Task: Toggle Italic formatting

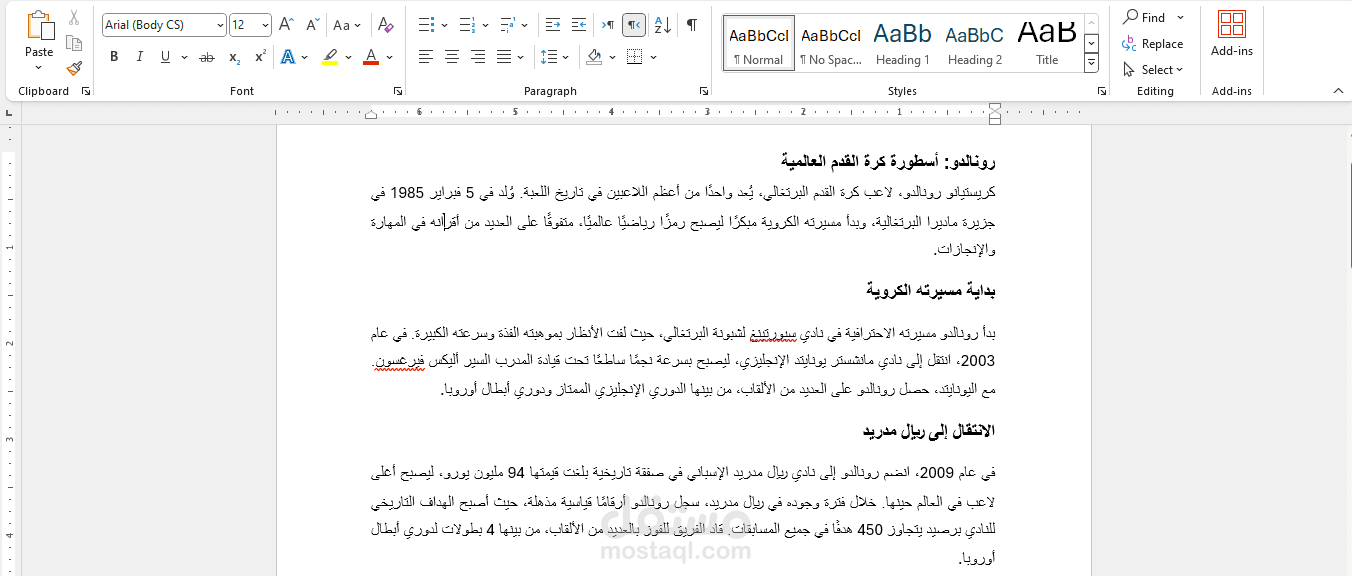Action: click(x=140, y=57)
